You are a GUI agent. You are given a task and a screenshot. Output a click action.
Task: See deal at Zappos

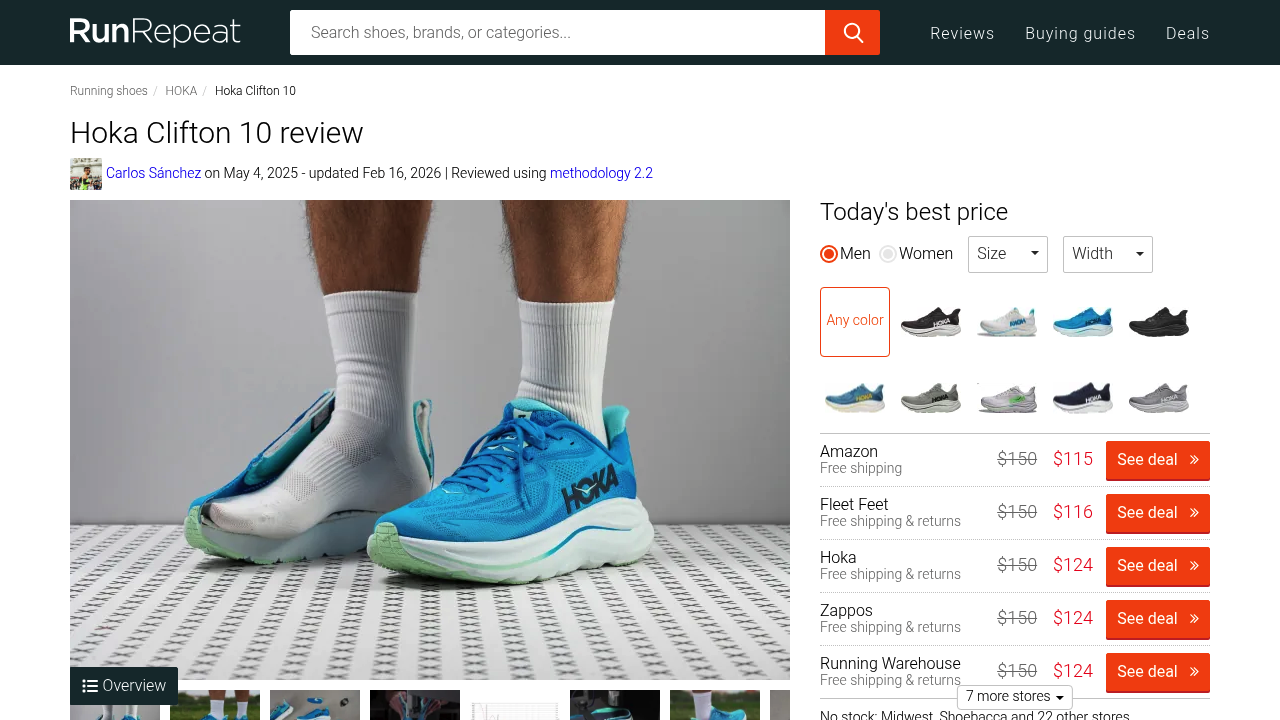1158,619
